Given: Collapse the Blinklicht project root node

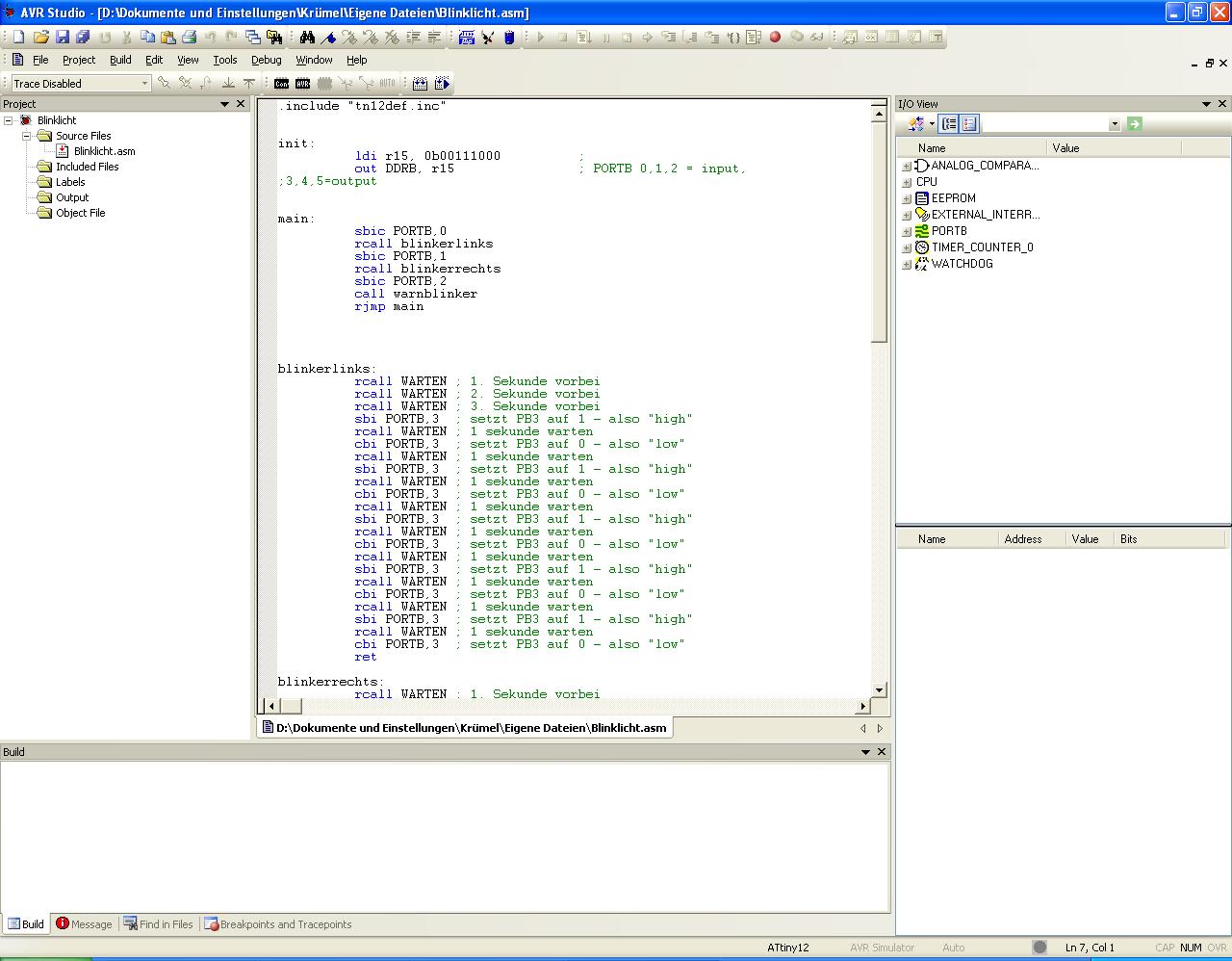Looking at the screenshot, I should pos(9,120).
